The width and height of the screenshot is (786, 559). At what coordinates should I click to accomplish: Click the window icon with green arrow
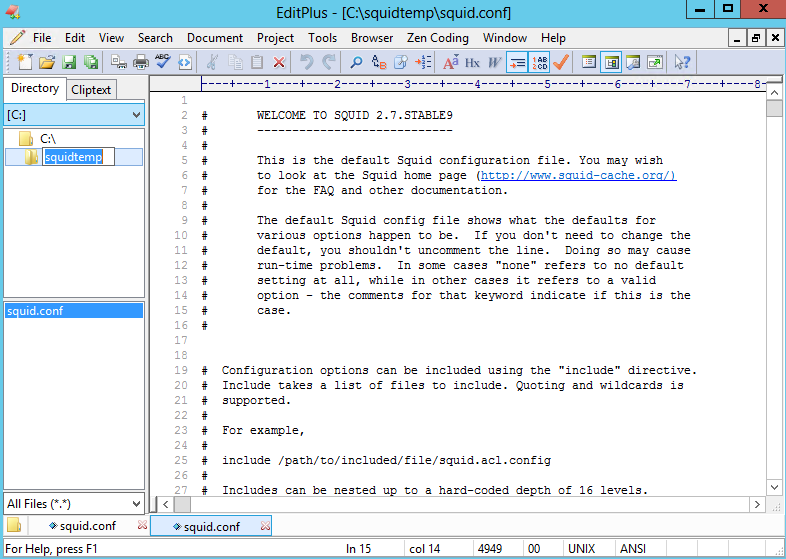(x=655, y=62)
